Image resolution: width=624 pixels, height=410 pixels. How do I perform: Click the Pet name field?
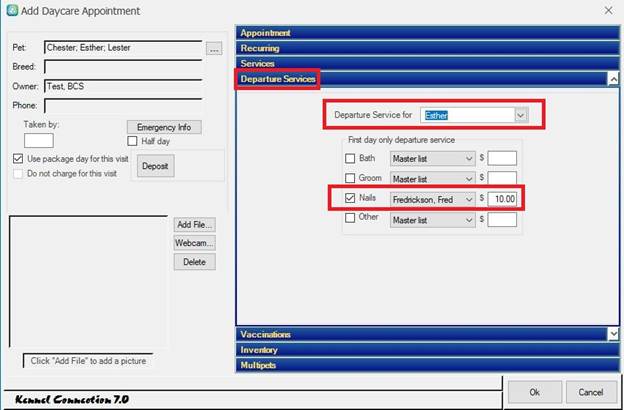point(123,47)
